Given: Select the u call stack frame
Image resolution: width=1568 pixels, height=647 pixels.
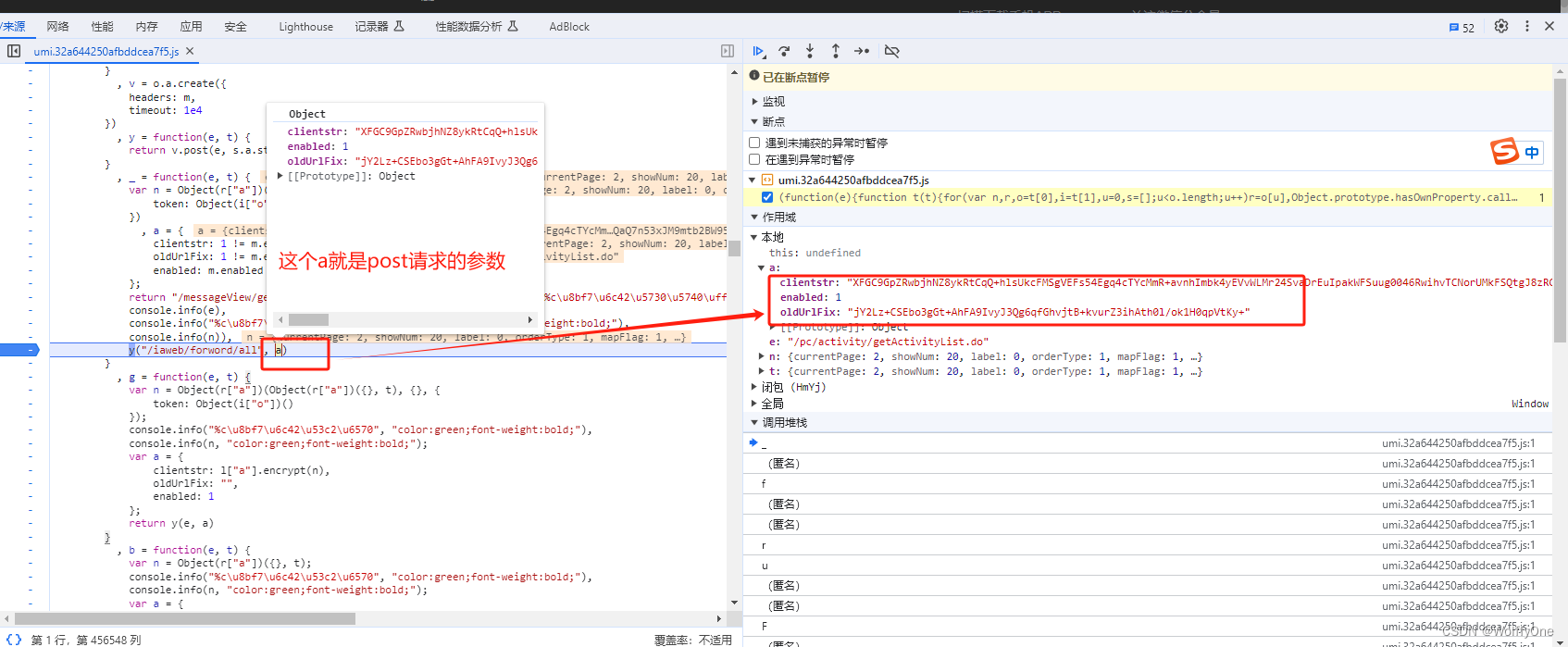Looking at the screenshot, I should (1148, 565).
